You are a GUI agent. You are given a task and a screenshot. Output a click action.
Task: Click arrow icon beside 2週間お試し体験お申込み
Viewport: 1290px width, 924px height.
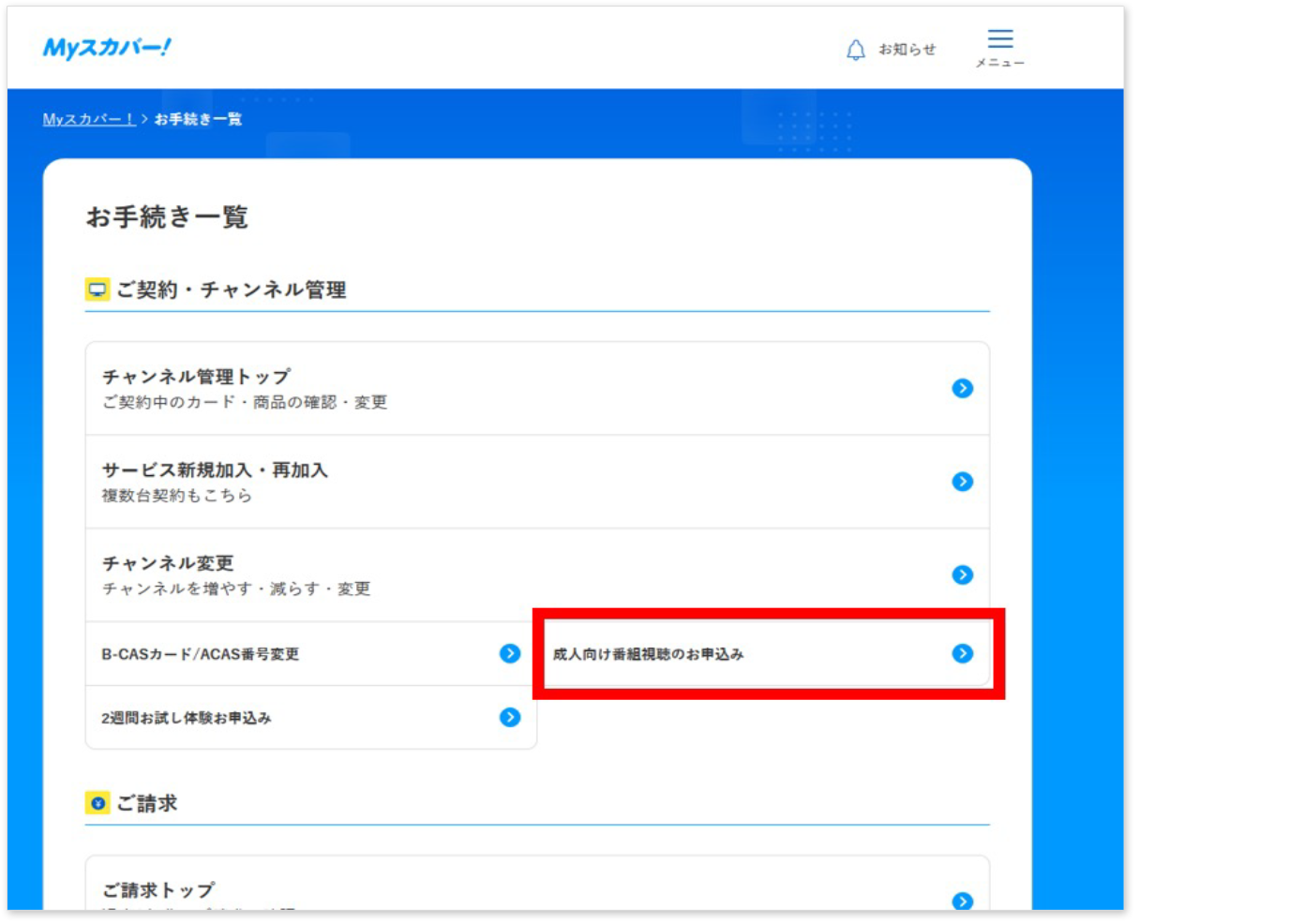[x=510, y=717]
